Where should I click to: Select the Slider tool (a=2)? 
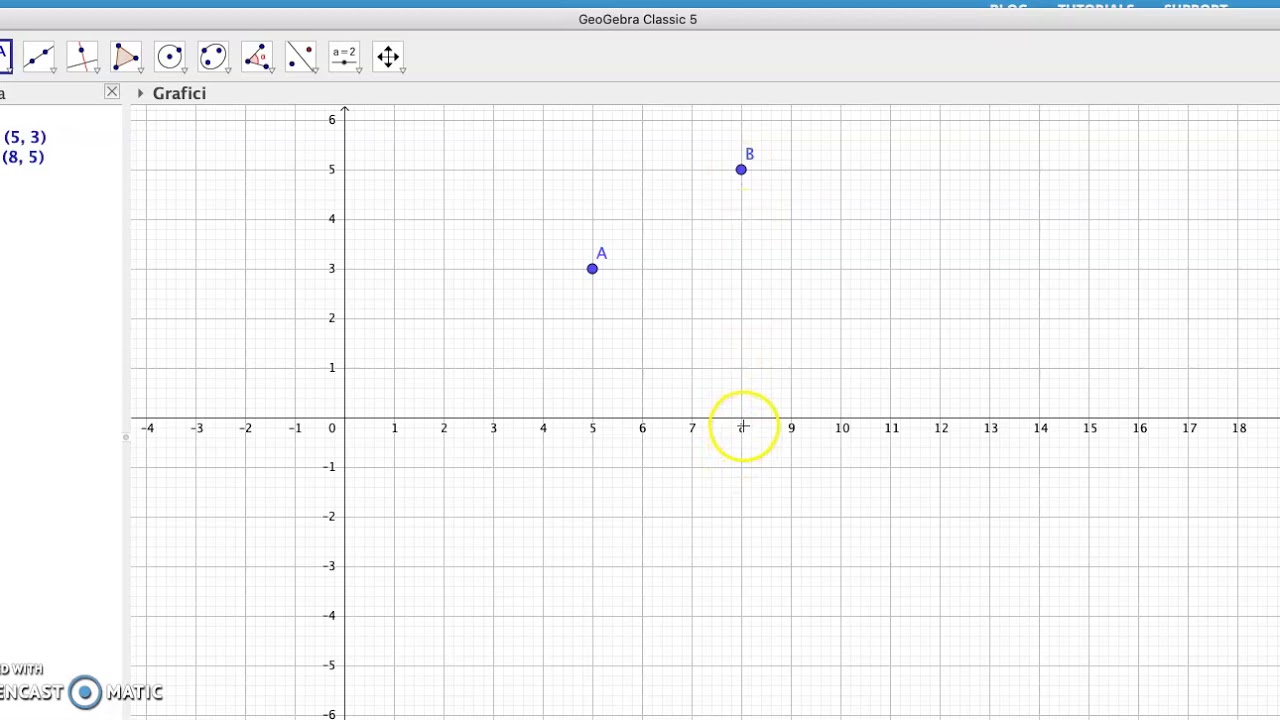pyautogui.click(x=344, y=56)
